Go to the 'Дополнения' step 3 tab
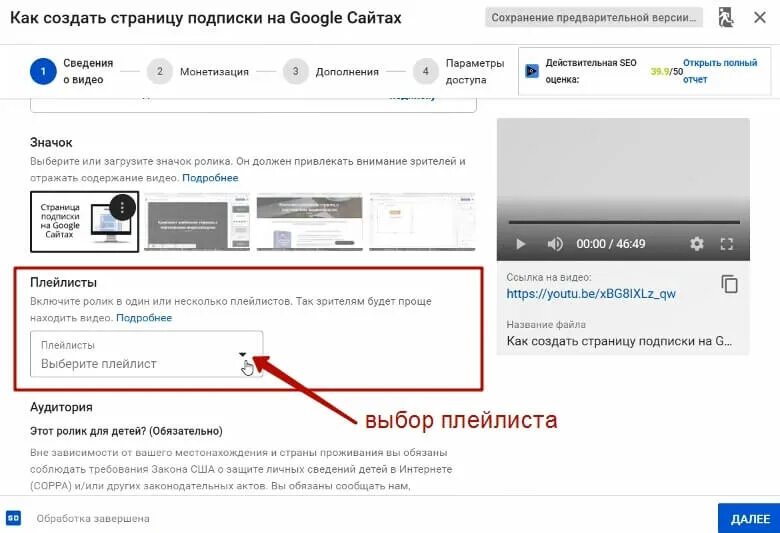This screenshot has height=533, width=780. [331, 72]
